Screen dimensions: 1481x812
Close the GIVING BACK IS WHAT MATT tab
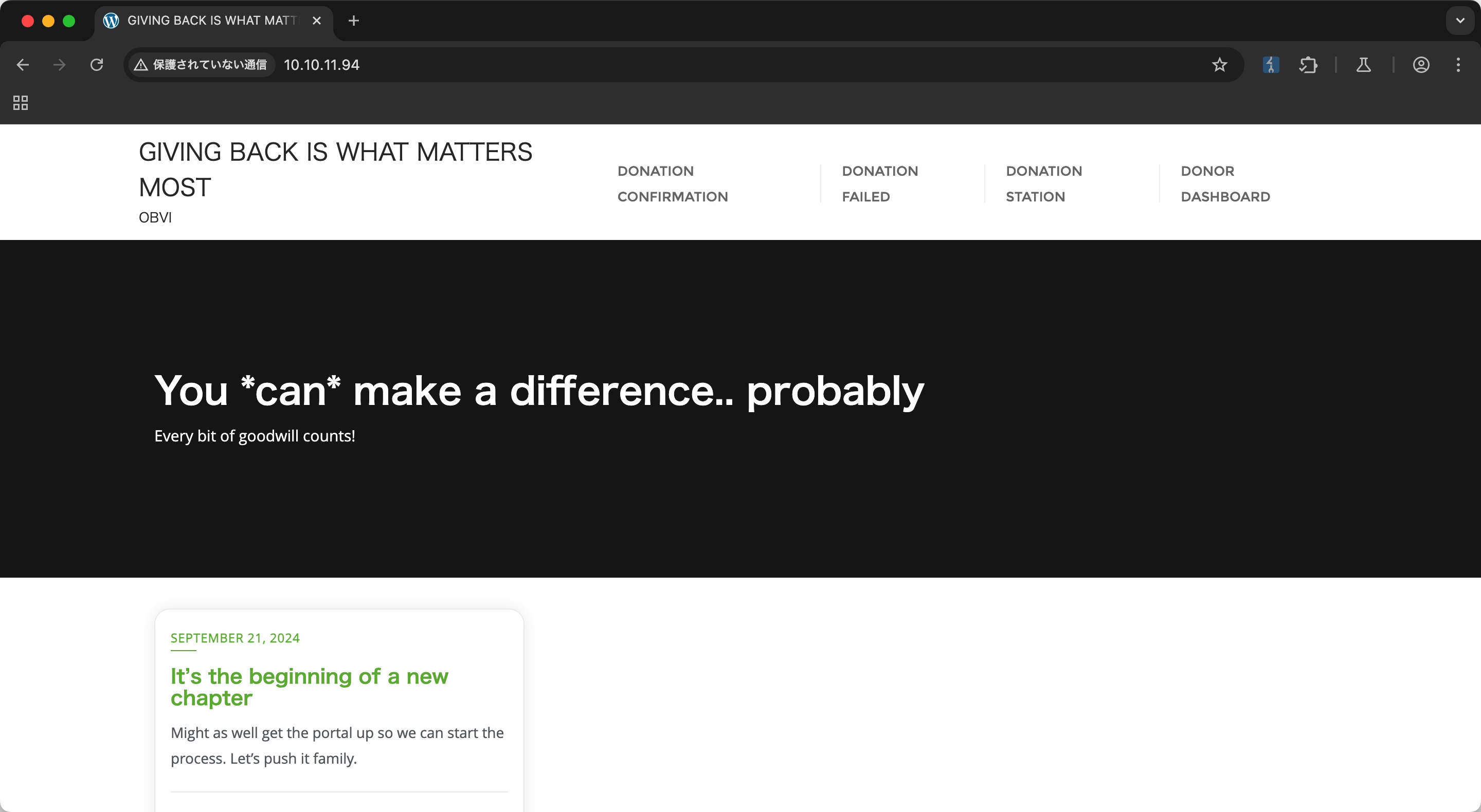coord(316,21)
